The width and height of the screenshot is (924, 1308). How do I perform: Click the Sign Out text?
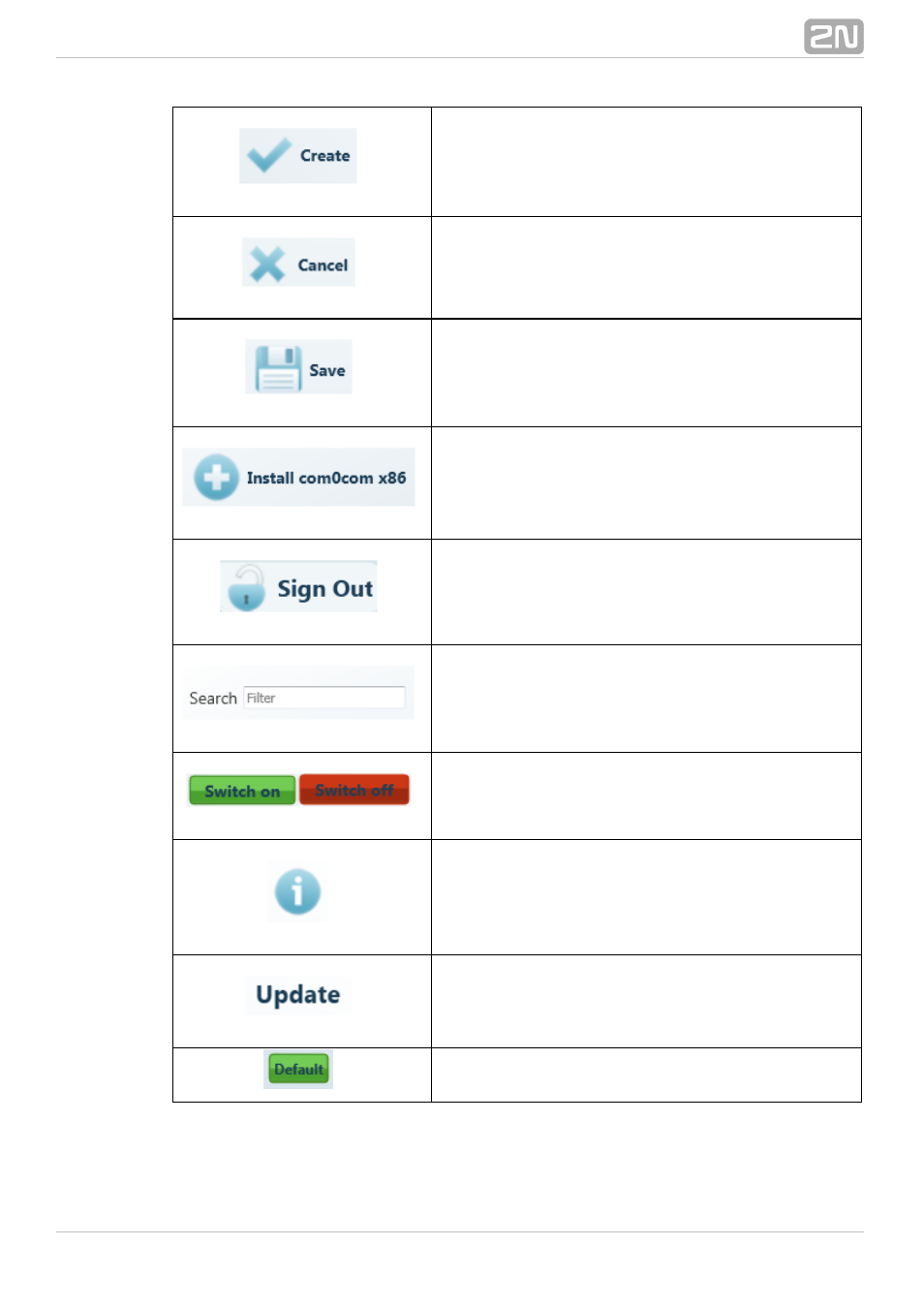click(324, 589)
